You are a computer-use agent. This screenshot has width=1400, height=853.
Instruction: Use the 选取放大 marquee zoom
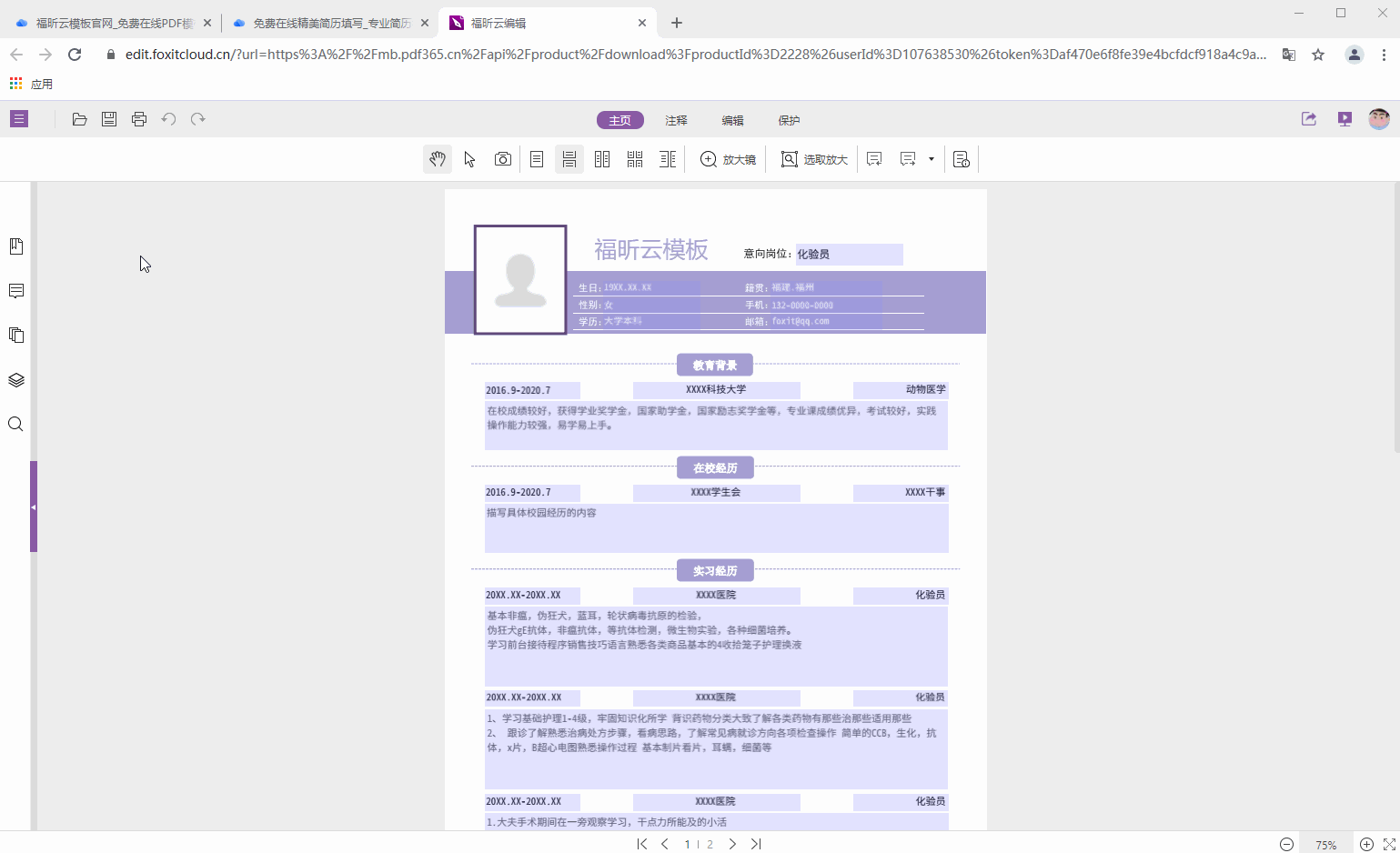pyautogui.click(x=812, y=158)
